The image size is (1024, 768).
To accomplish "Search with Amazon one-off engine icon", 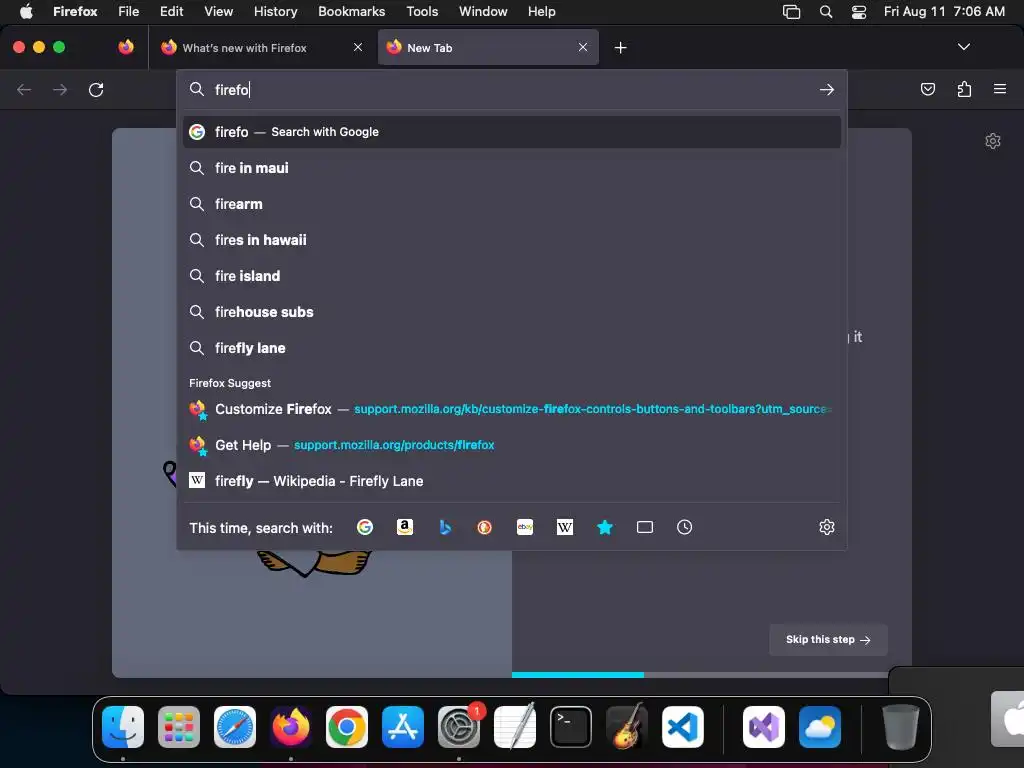I will 405,527.
